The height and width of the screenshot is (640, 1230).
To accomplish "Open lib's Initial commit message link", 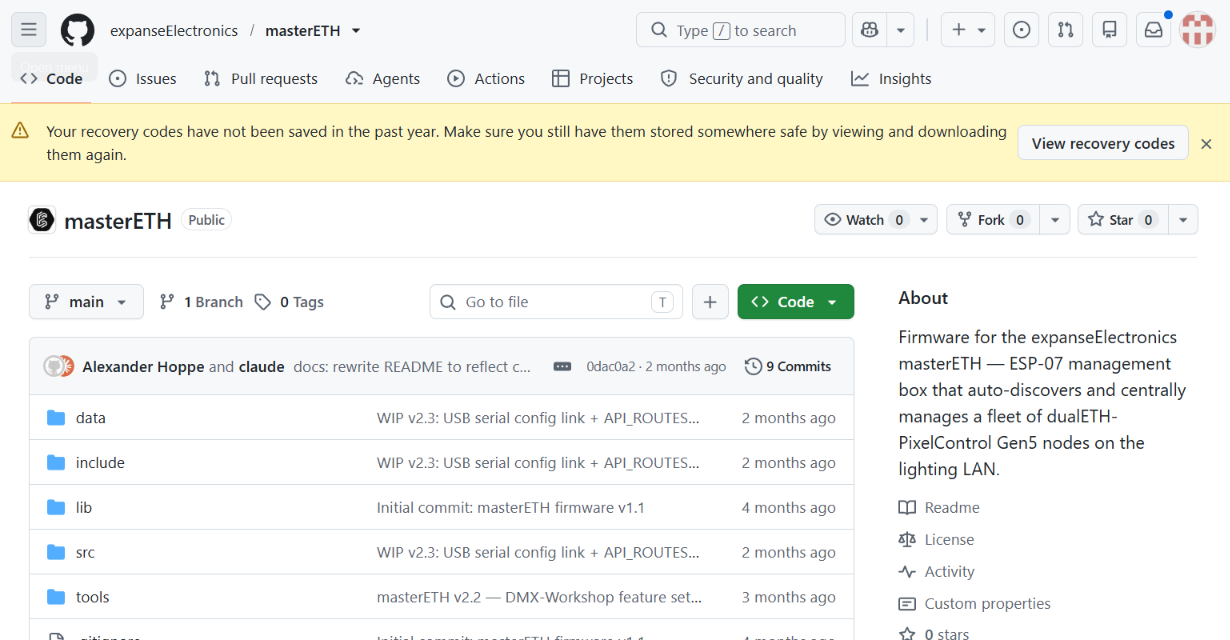I will tap(511, 508).
